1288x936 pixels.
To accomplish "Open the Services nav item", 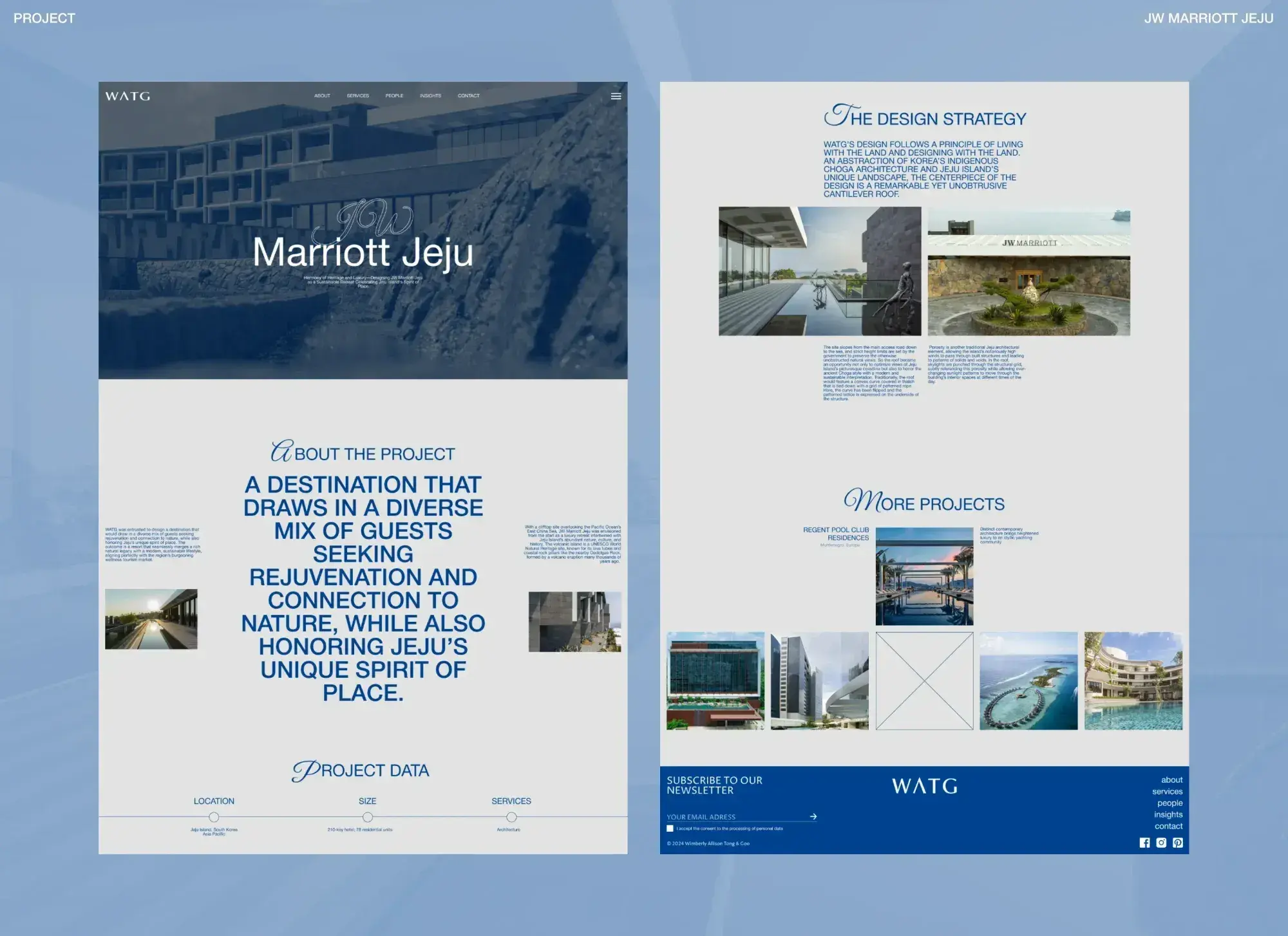I will pyautogui.click(x=358, y=96).
